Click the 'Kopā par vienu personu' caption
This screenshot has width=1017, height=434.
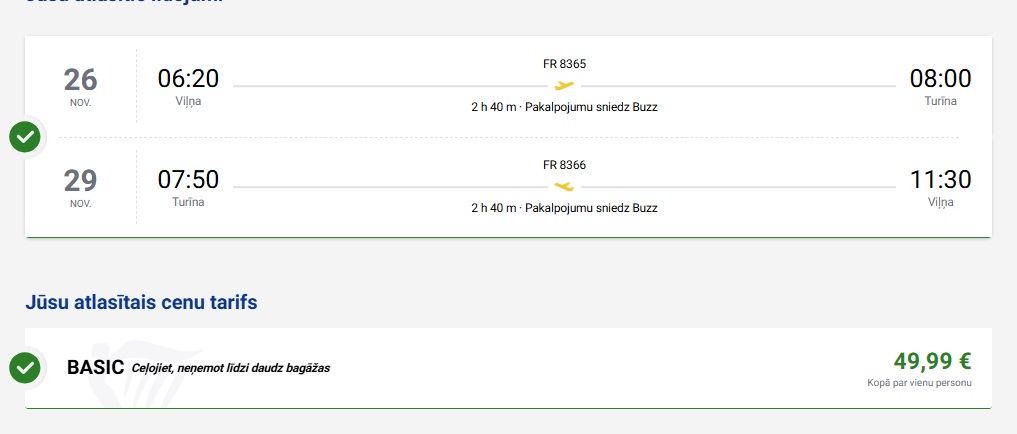(x=919, y=383)
